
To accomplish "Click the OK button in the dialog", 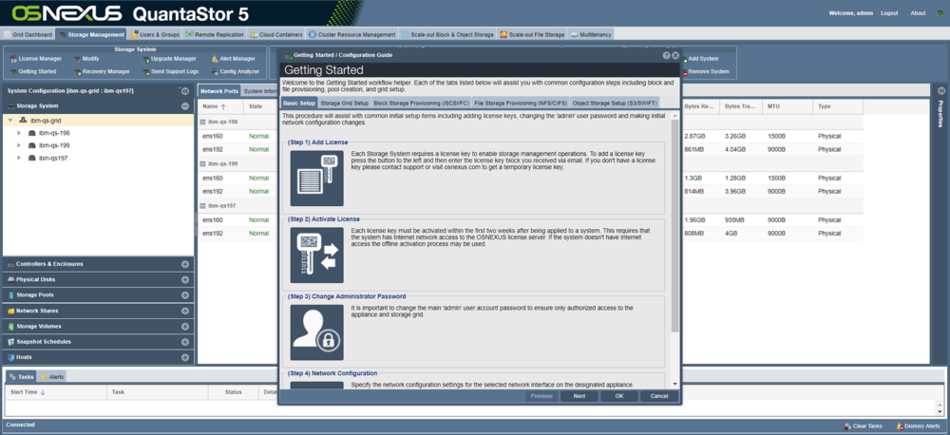I will click(x=619, y=396).
